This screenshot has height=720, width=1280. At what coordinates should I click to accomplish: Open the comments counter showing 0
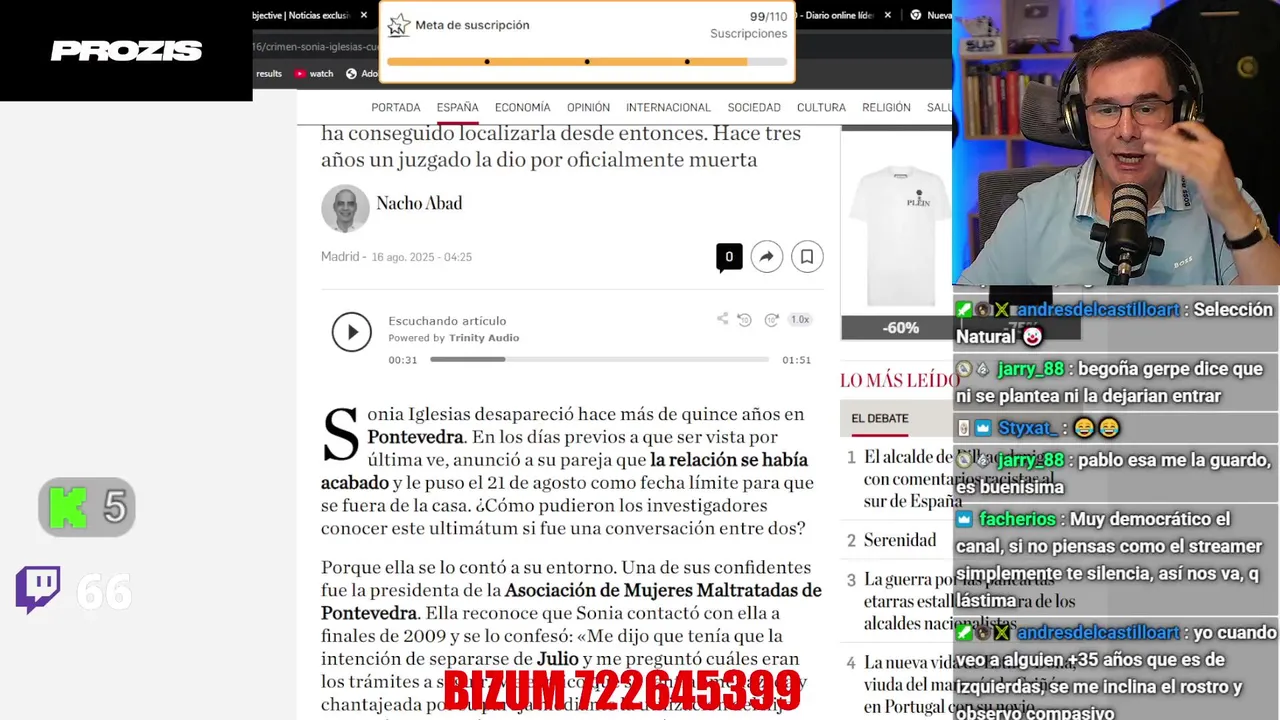coord(729,257)
